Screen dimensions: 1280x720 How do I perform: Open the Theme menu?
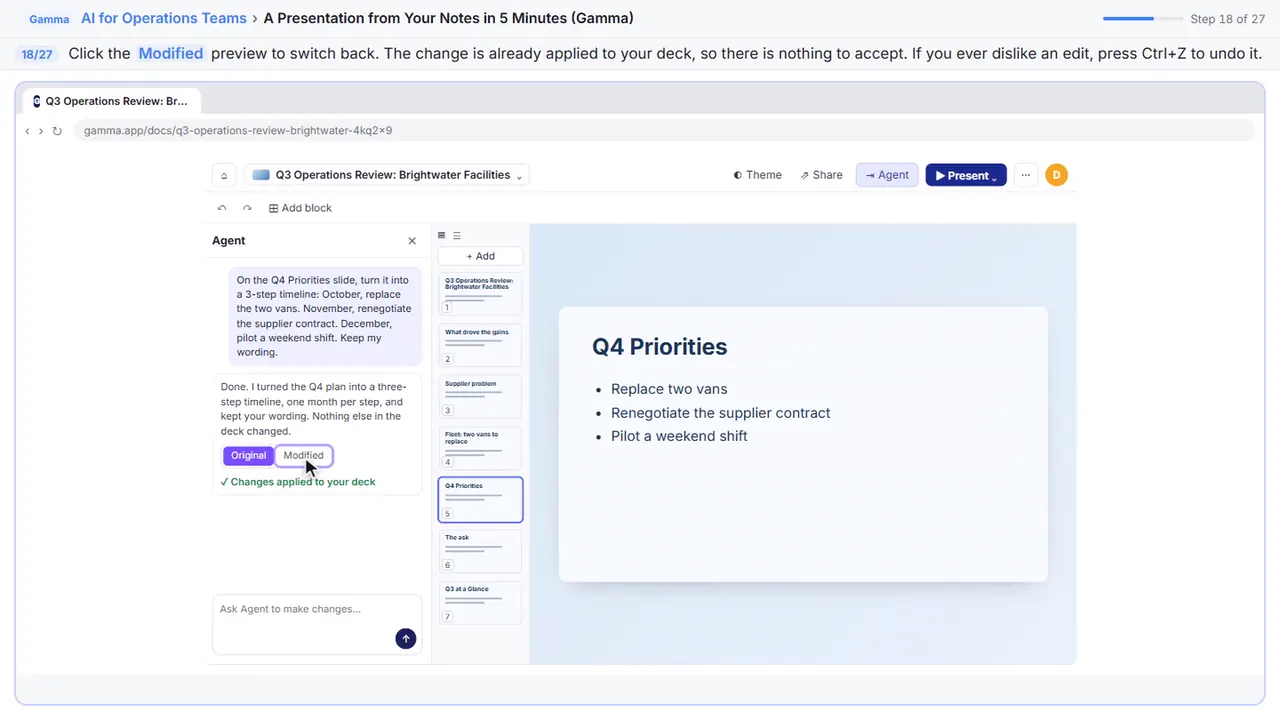coord(757,175)
